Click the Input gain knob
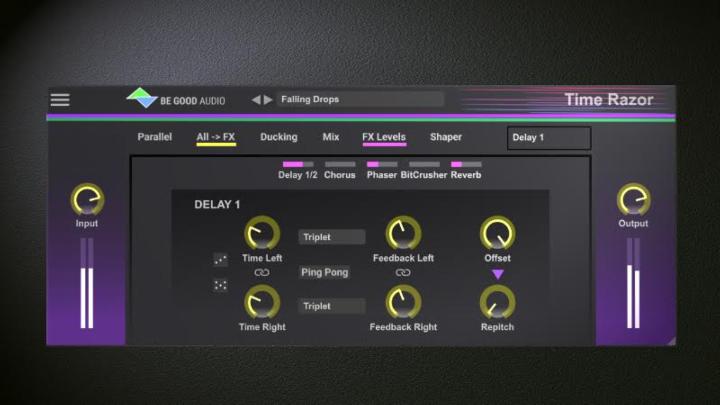 (x=87, y=199)
